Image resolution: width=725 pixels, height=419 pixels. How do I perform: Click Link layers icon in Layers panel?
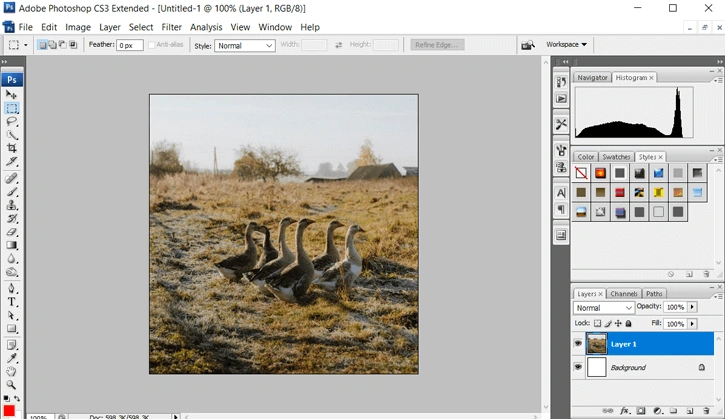[608, 411]
